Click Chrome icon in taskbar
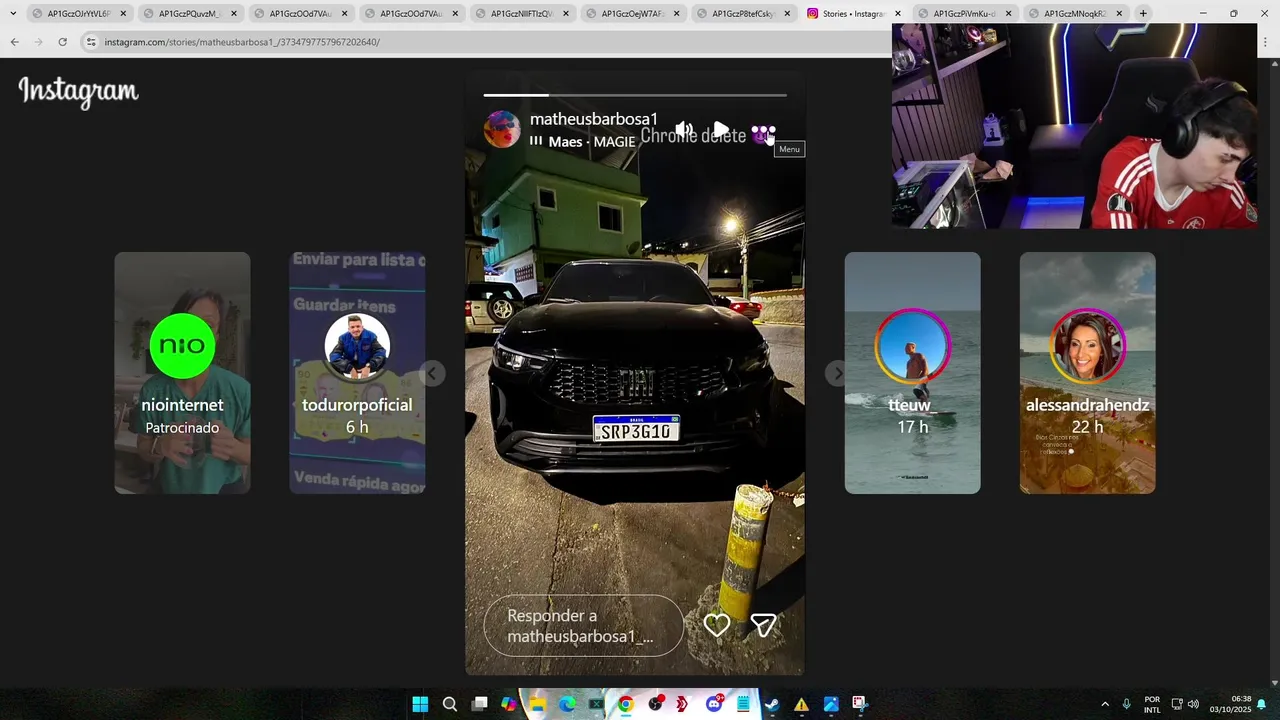This screenshot has width=1280, height=720. pos(625,704)
